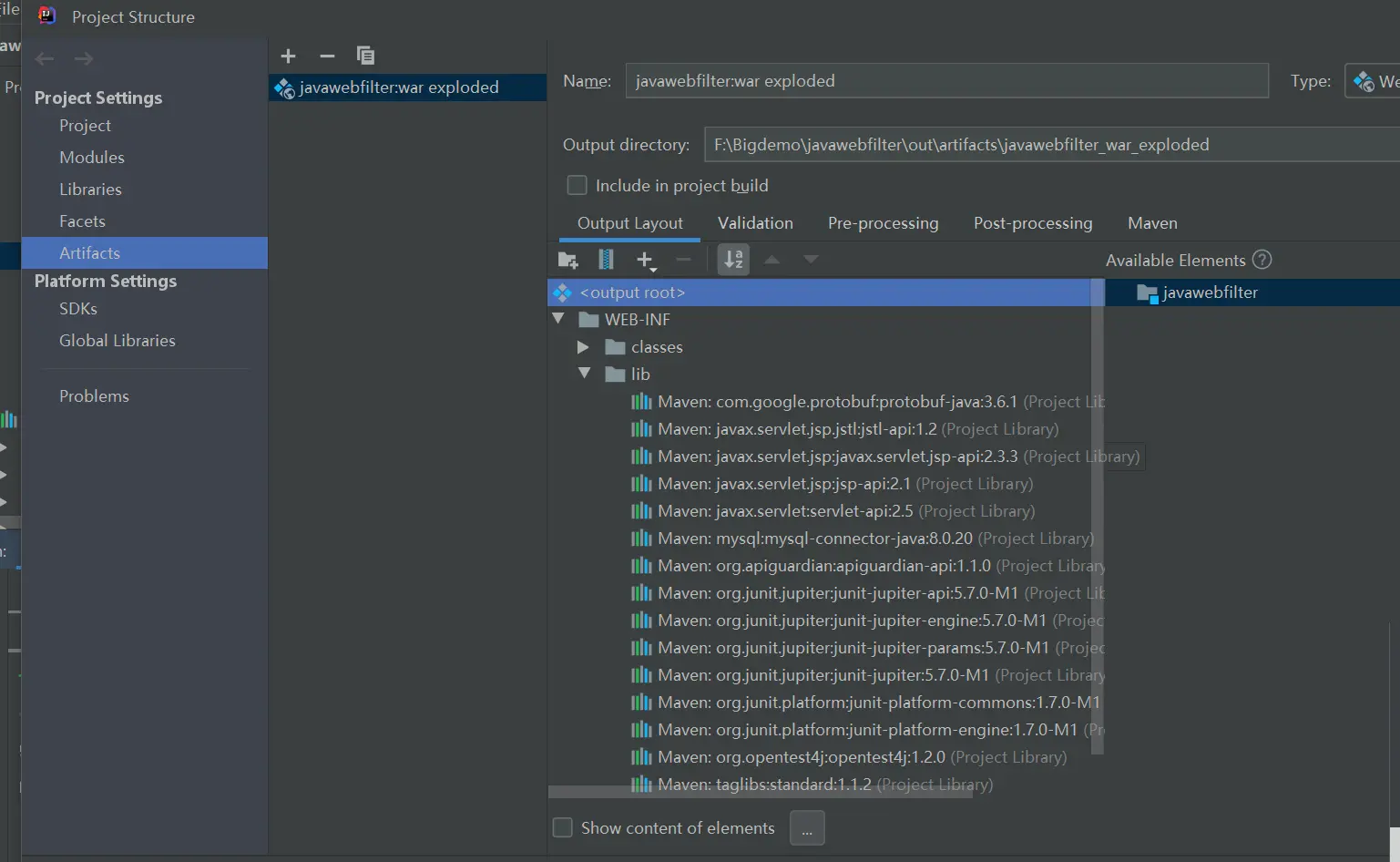Click the ellipsis button beside Show content
Screen dimensions: 1400x862
tap(807, 828)
